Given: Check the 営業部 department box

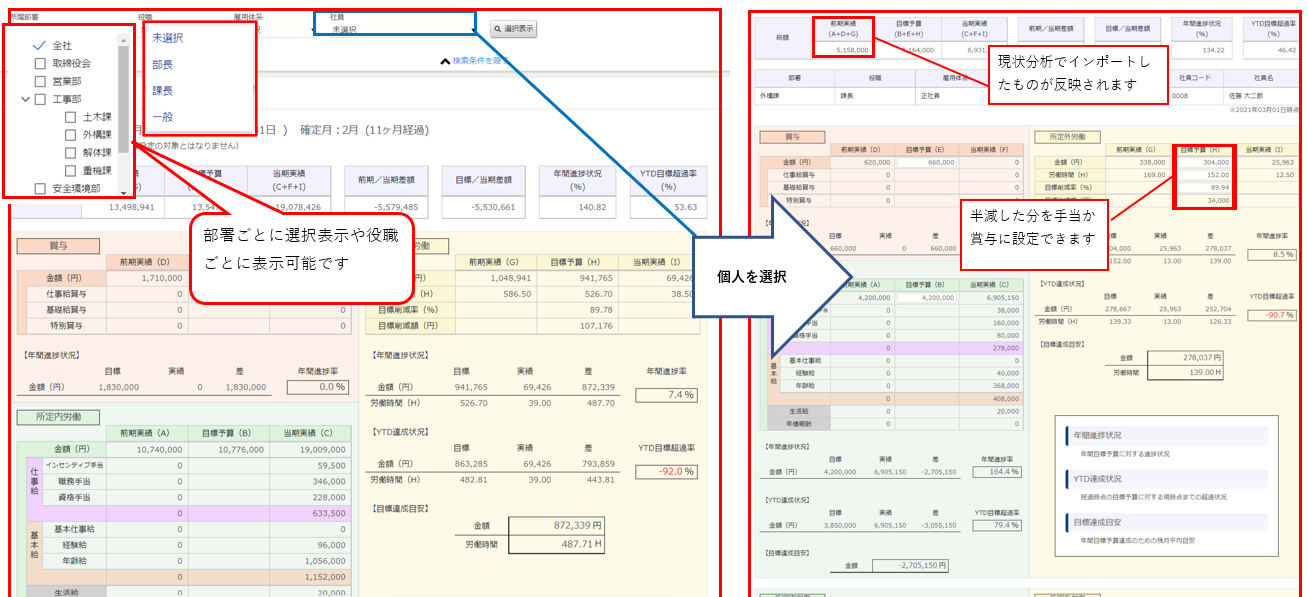Looking at the screenshot, I should [40, 81].
